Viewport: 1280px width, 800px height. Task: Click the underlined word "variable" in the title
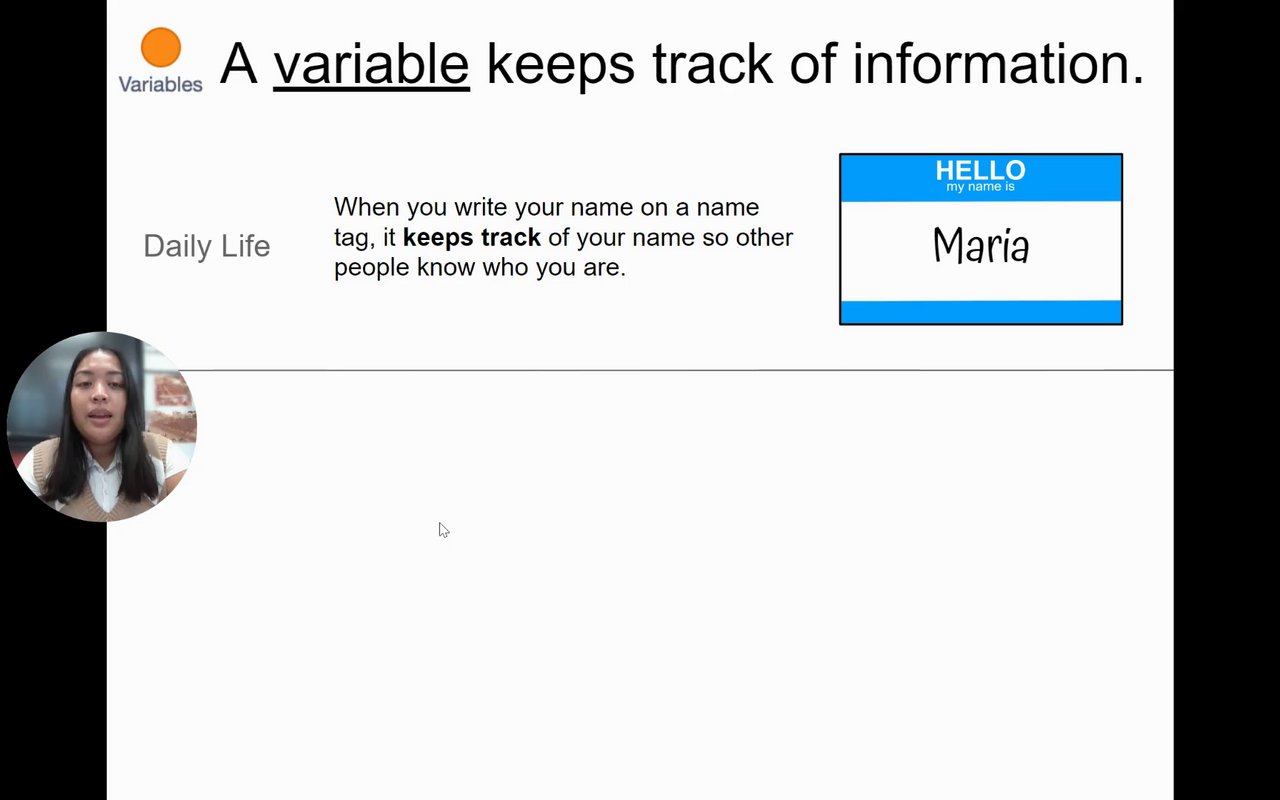(371, 64)
